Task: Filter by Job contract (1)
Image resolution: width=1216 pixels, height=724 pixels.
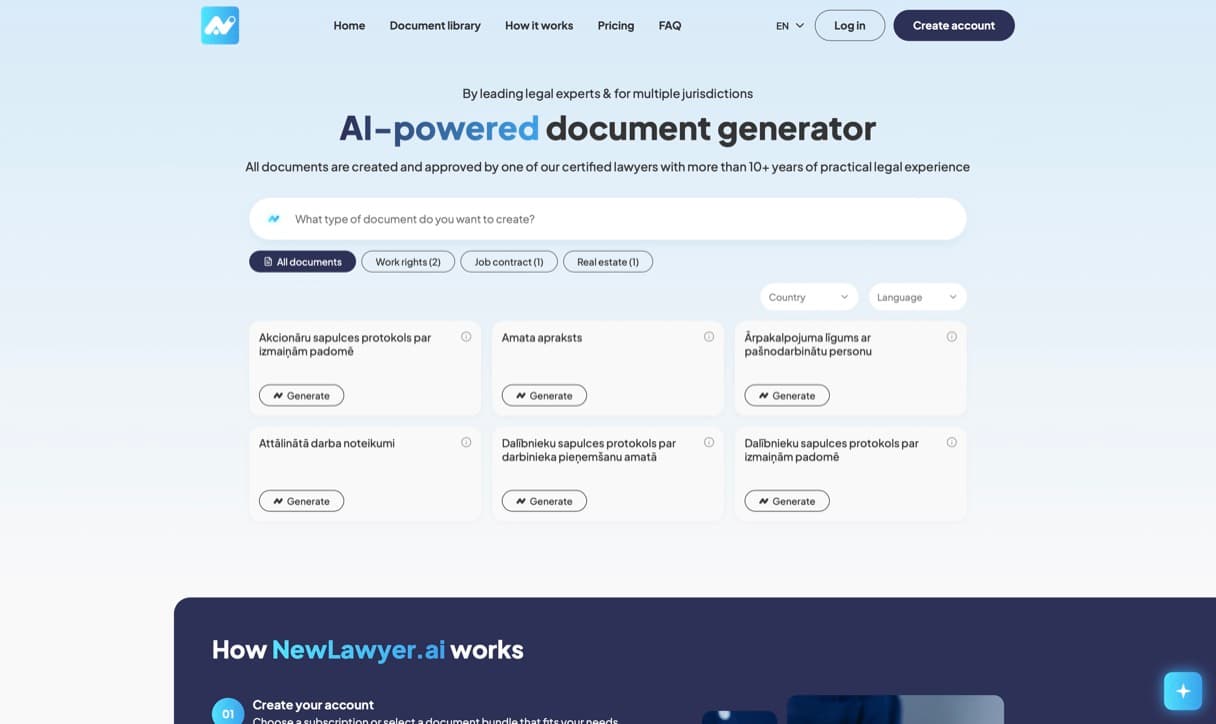Action: [x=509, y=262]
